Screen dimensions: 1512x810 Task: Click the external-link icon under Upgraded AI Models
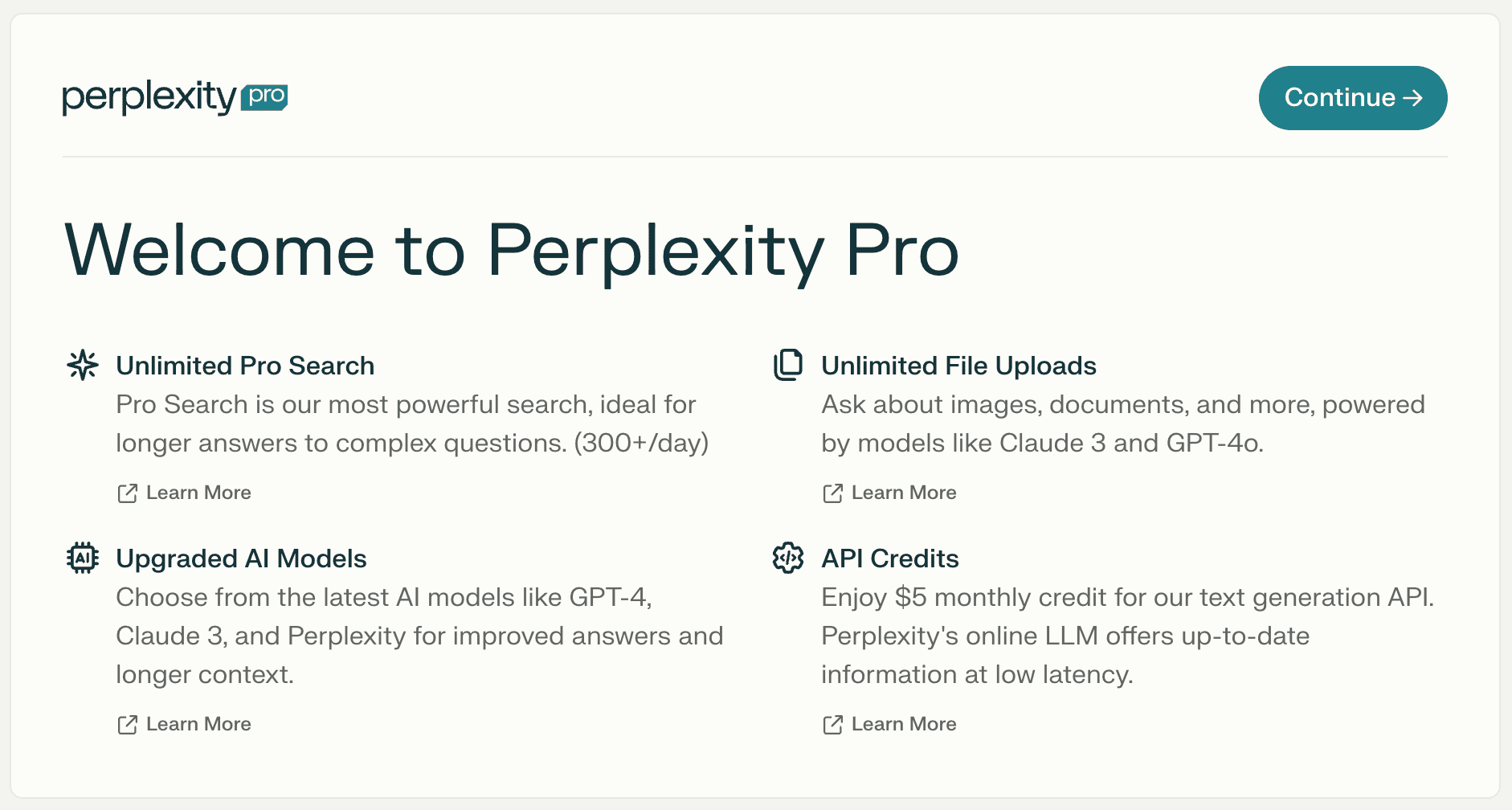coord(126,724)
